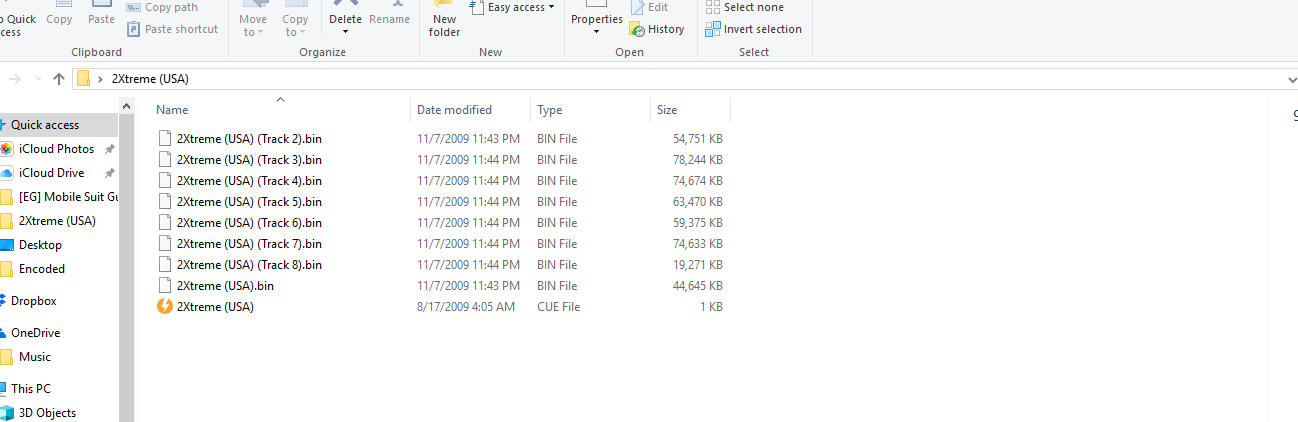1298x422 pixels.
Task: Click the navigation pane scroll up arrow
Action: pyautogui.click(x=126, y=105)
